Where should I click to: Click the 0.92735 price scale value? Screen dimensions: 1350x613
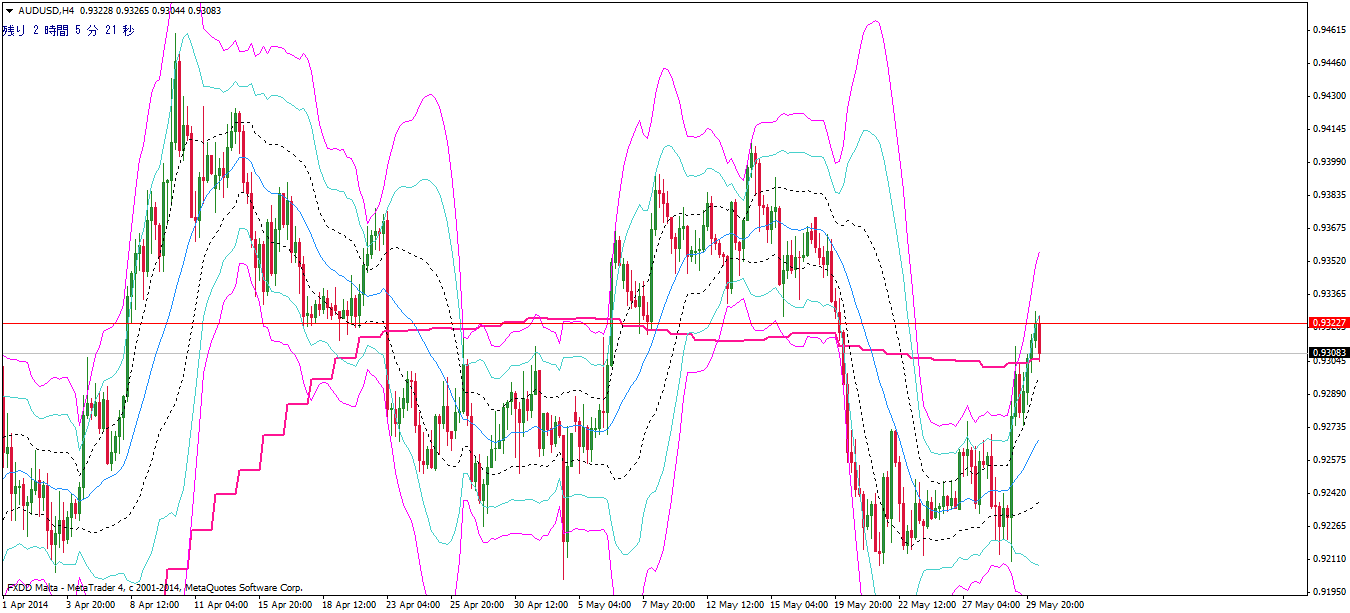[x=1329, y=427]
